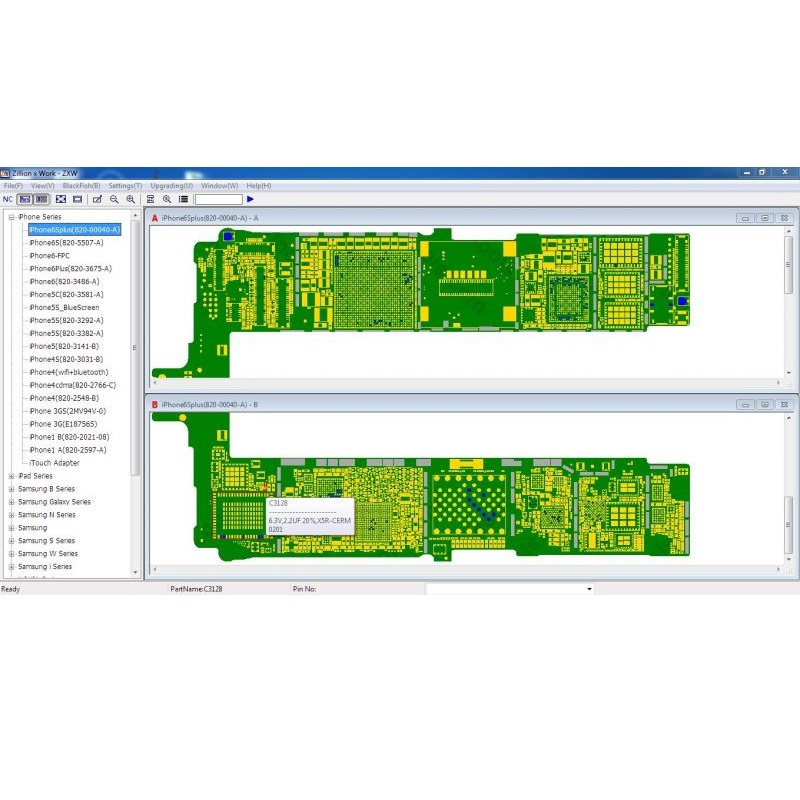Click the rectangle frame toolbar icon

click(x=77, y=199)
